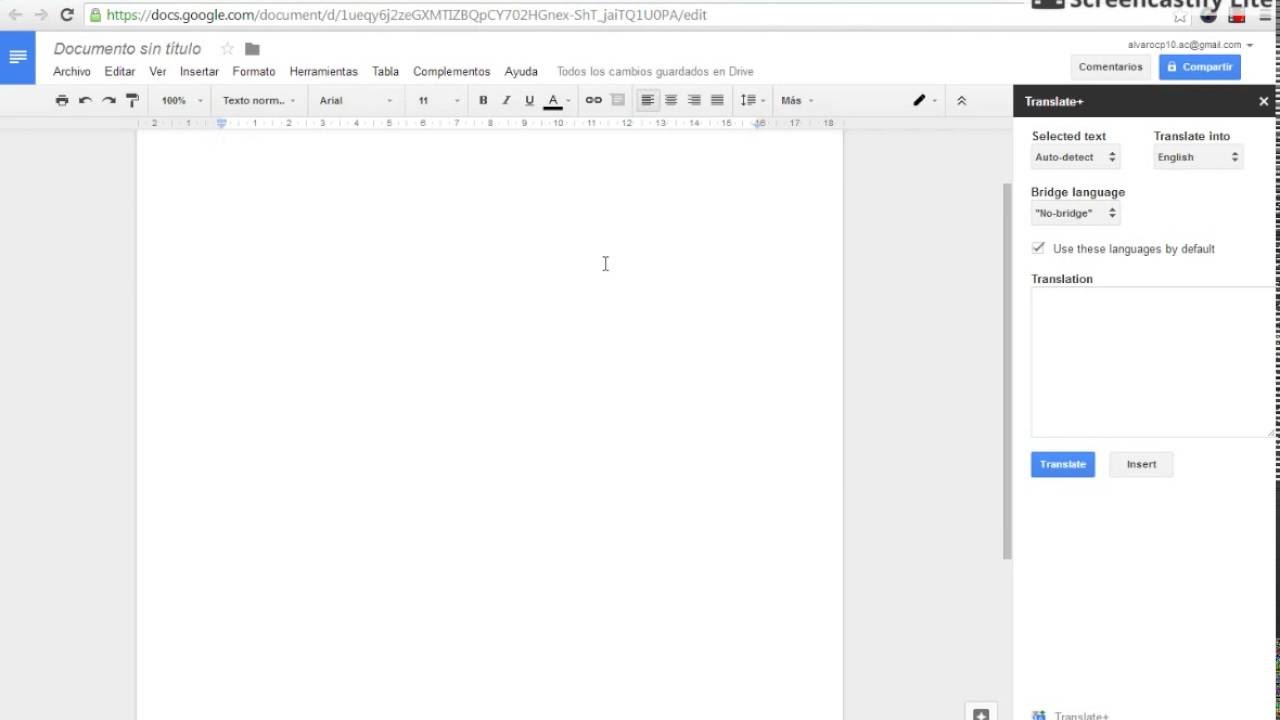Screen dimensions: 1280x720
Task: Star the document Documento sin título
Action: 227,49
